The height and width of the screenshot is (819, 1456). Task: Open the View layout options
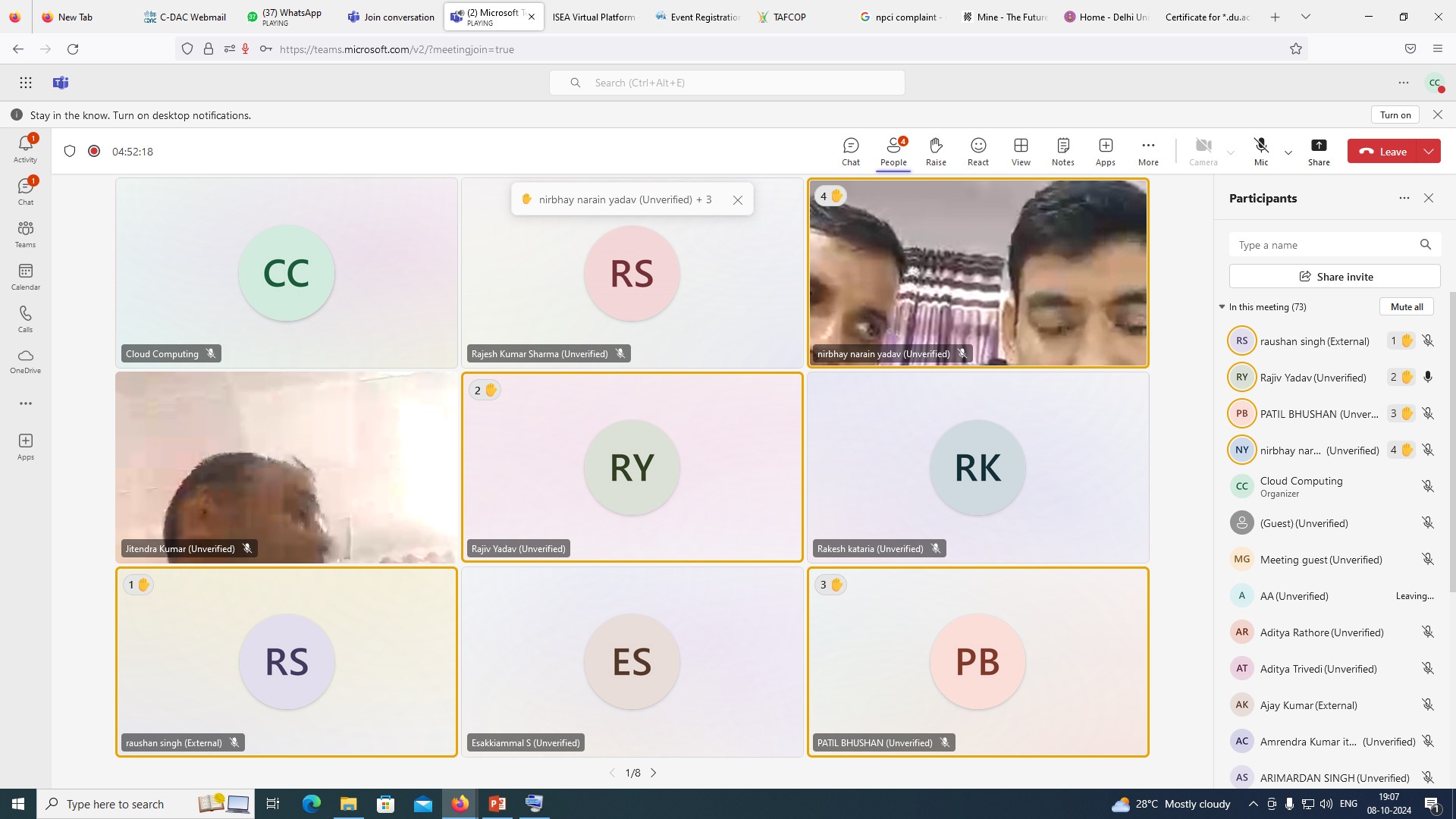1021,151
